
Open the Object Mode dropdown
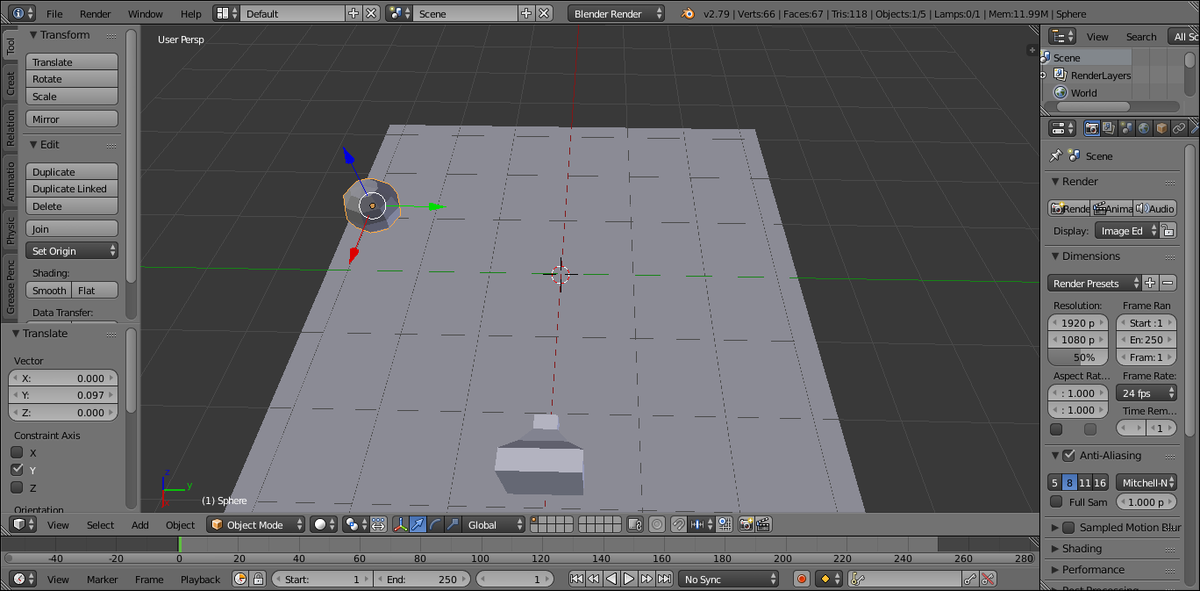click(255, 524)
